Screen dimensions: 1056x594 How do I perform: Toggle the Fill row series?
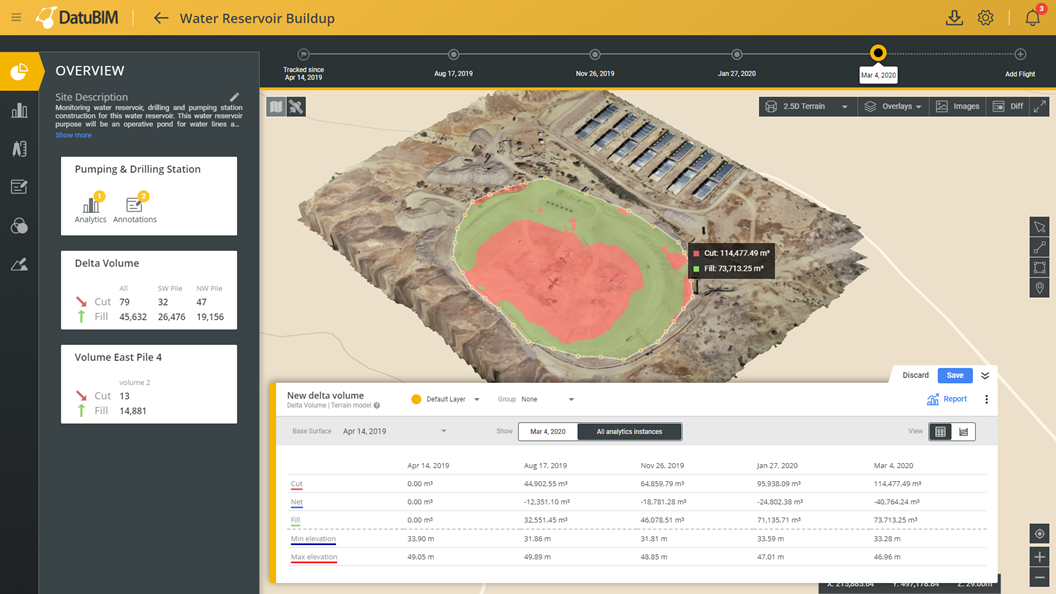coord(295,521)
